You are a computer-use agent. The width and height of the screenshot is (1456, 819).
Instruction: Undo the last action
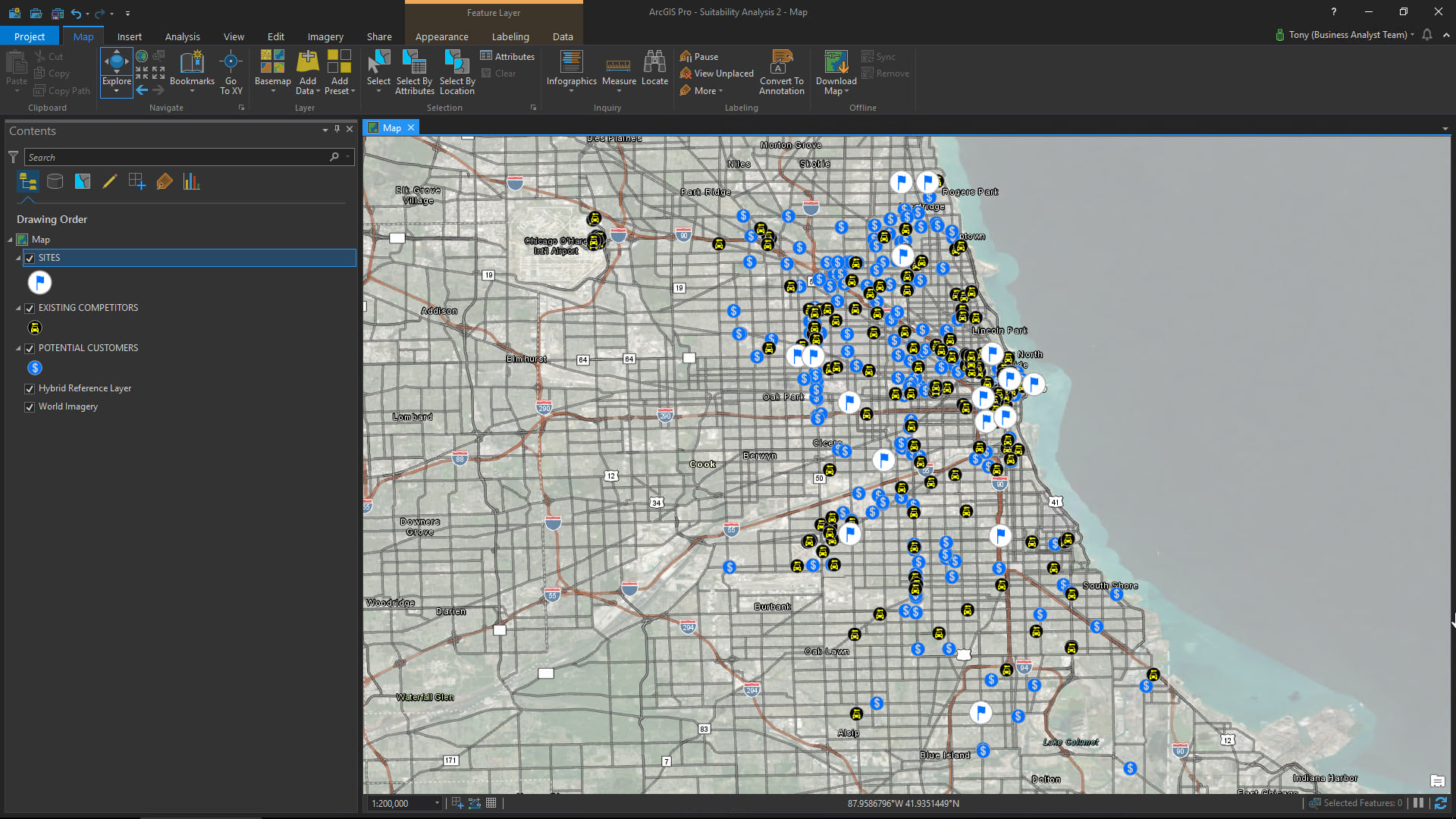[76, 13]
